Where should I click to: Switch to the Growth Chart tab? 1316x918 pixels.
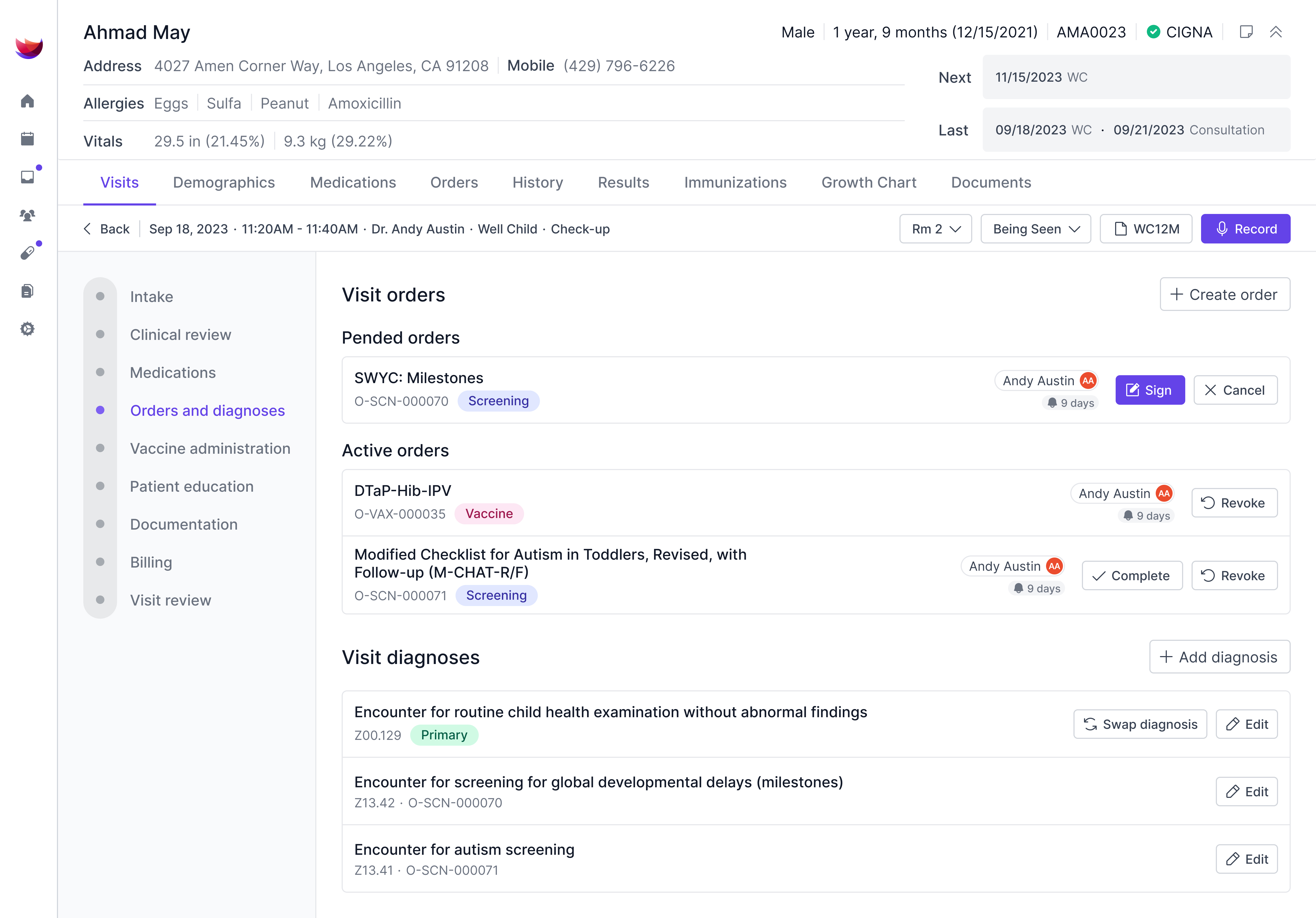pos(868,182)
